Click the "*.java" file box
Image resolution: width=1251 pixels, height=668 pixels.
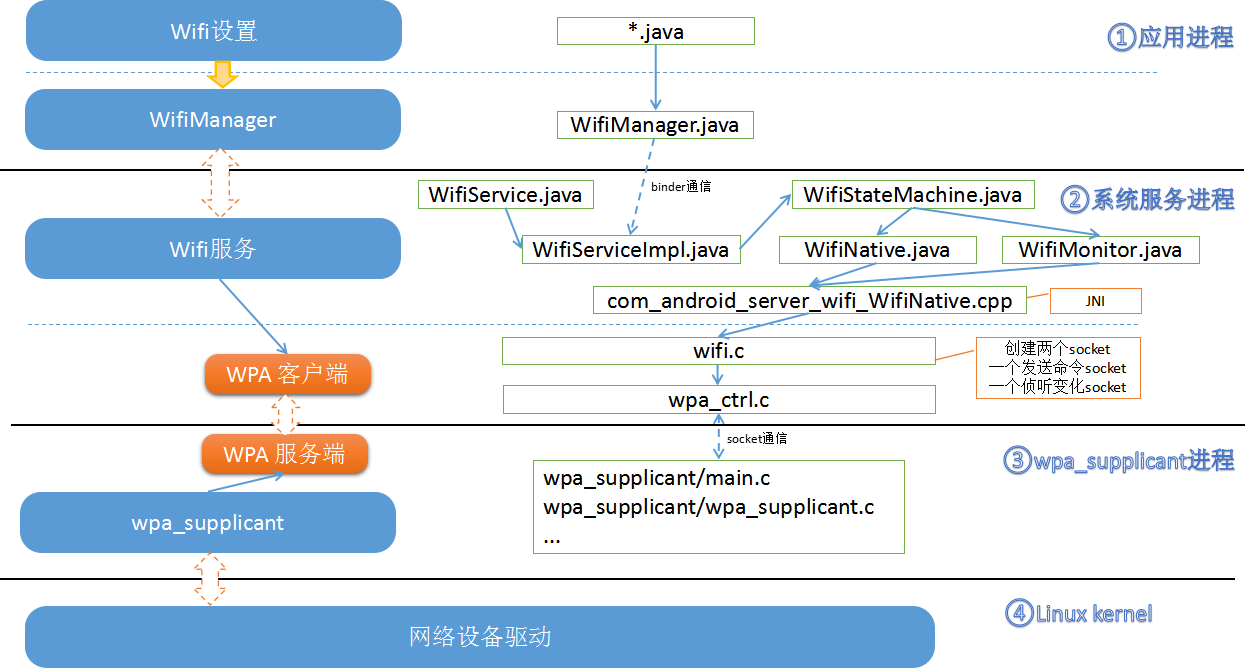pyautogui.click(x=655, y=31)
